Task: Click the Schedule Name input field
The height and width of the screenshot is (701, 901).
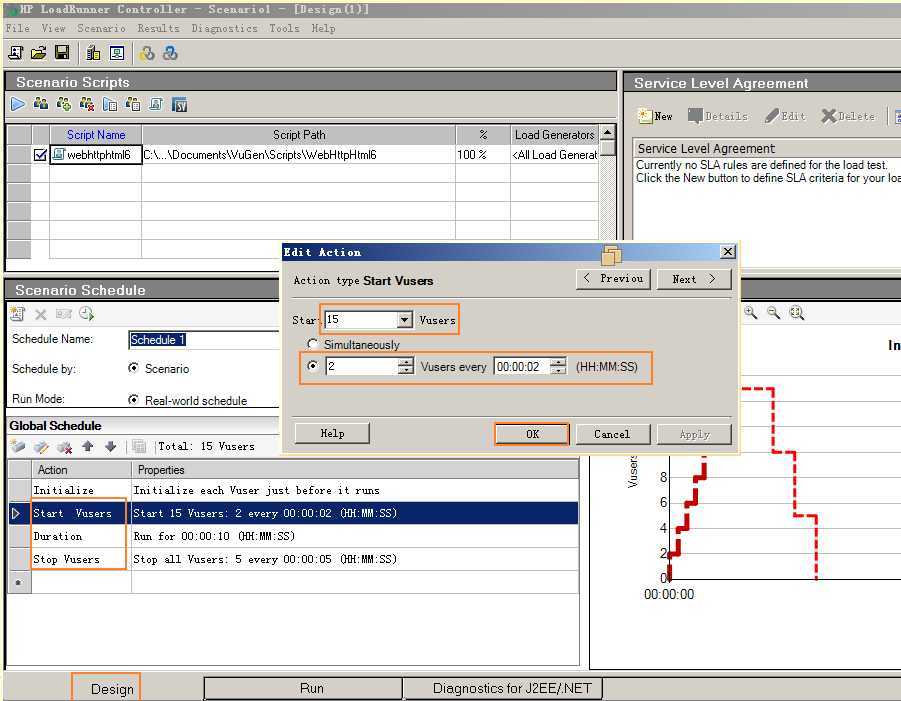Action: click(x=204, y=339)
